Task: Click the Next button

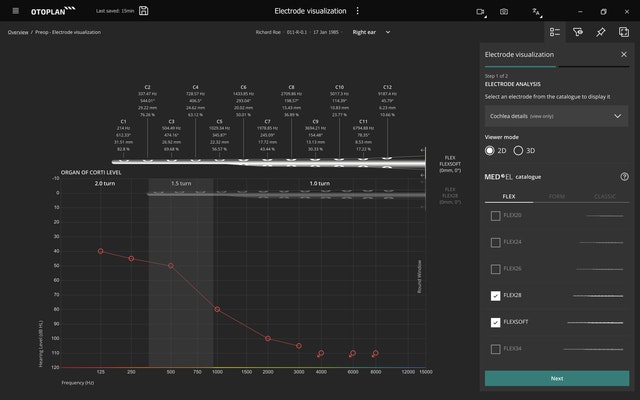Action: coord(556,378)
